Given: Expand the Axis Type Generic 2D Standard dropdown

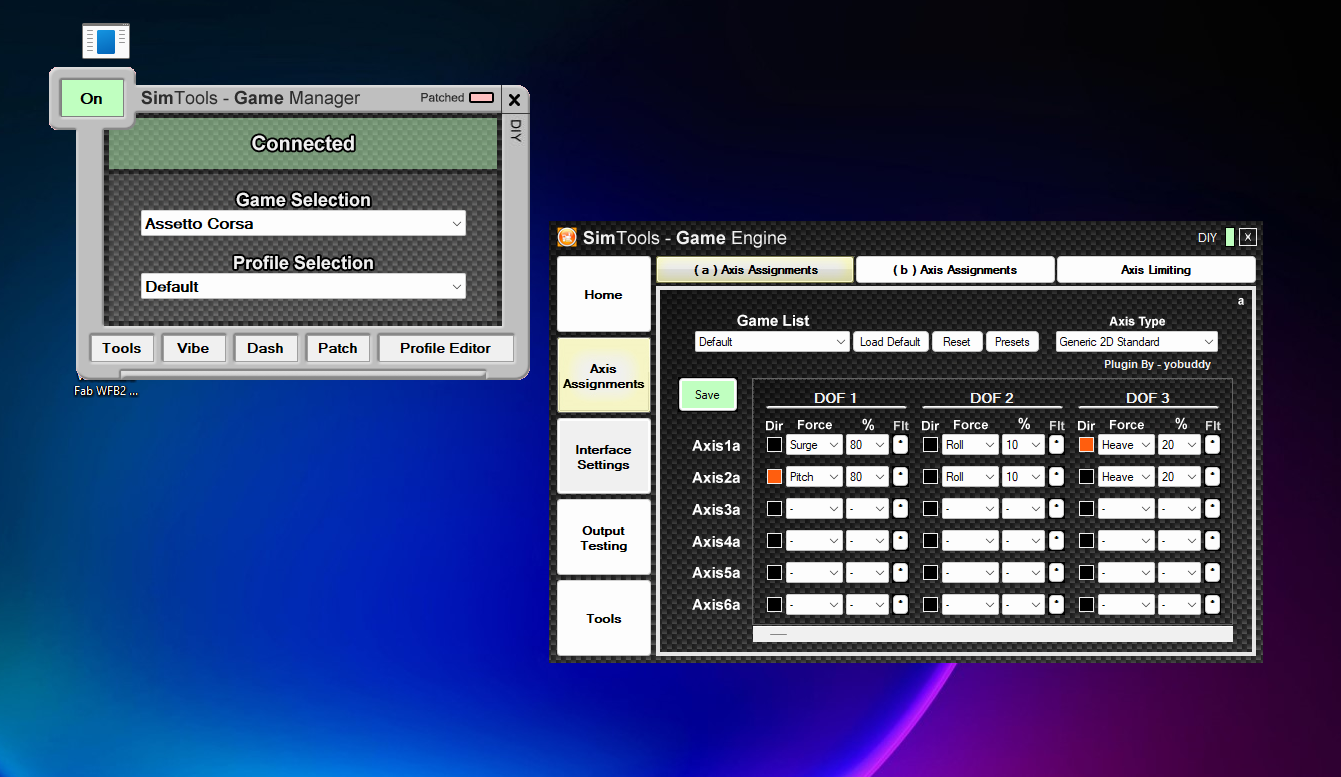Looking at the screenshot, I should point(1136,342).
